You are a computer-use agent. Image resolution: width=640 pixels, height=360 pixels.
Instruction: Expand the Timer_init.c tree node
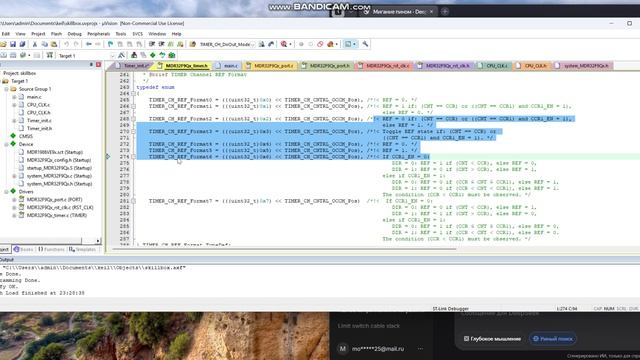coord(14,121)
